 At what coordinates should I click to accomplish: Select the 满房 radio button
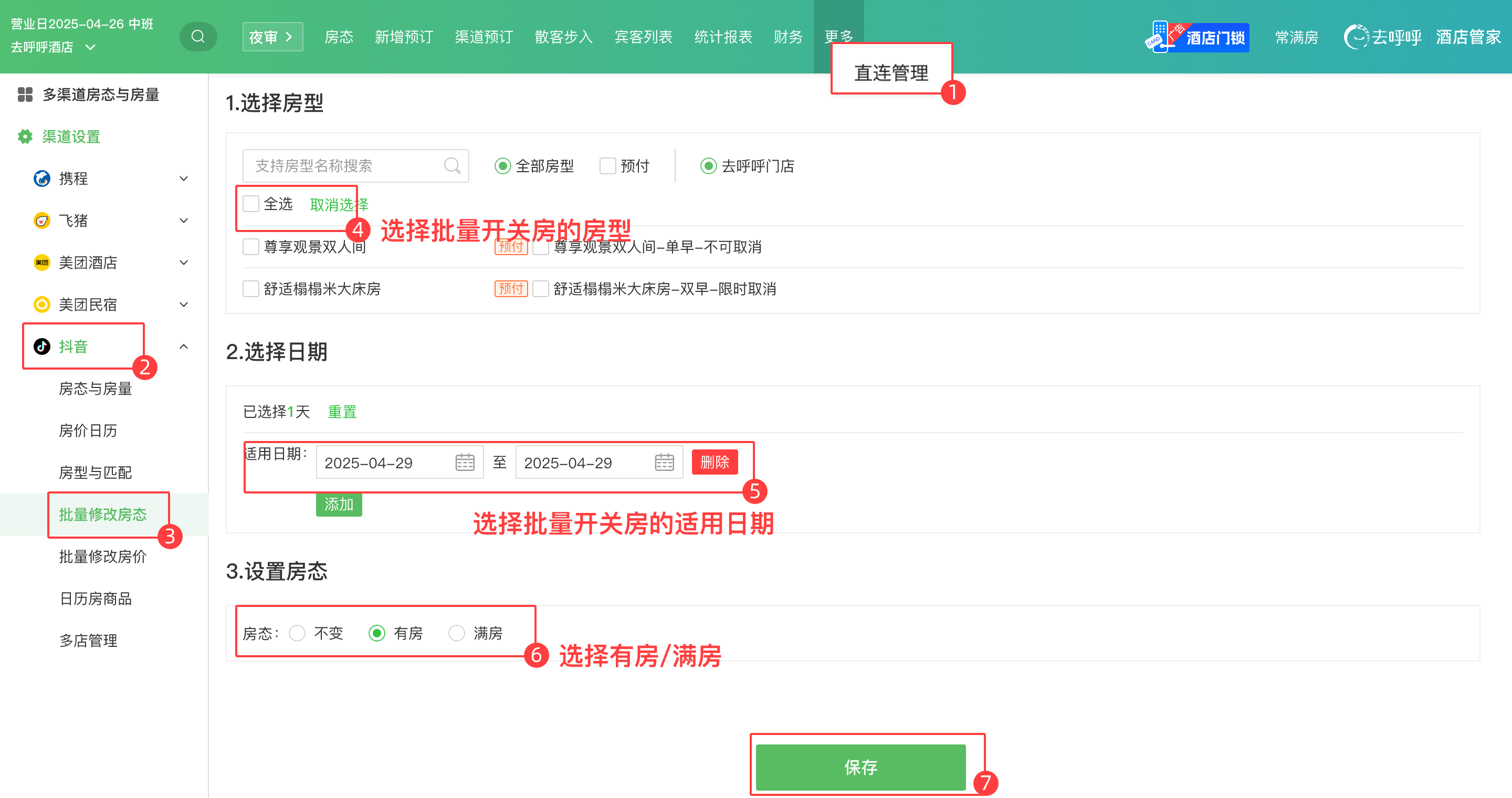457,633
